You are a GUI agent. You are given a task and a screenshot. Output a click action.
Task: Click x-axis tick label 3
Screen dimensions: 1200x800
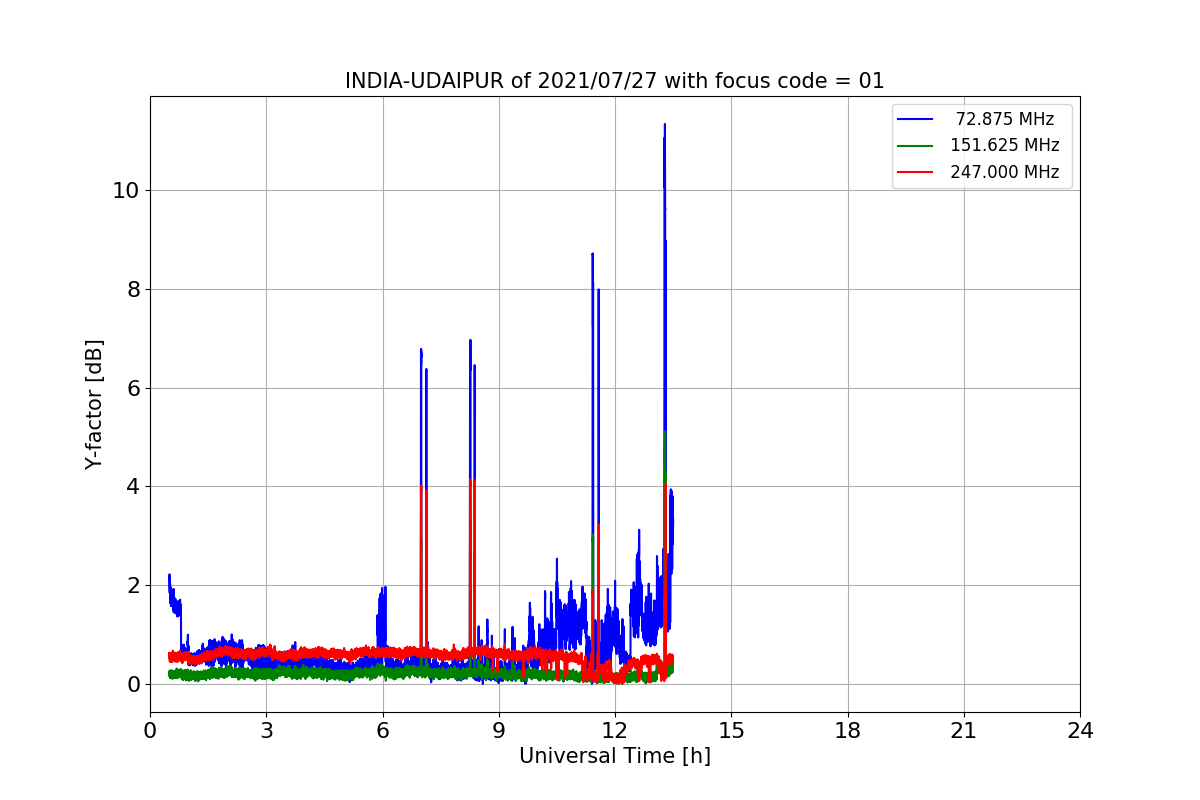[266, 731]
